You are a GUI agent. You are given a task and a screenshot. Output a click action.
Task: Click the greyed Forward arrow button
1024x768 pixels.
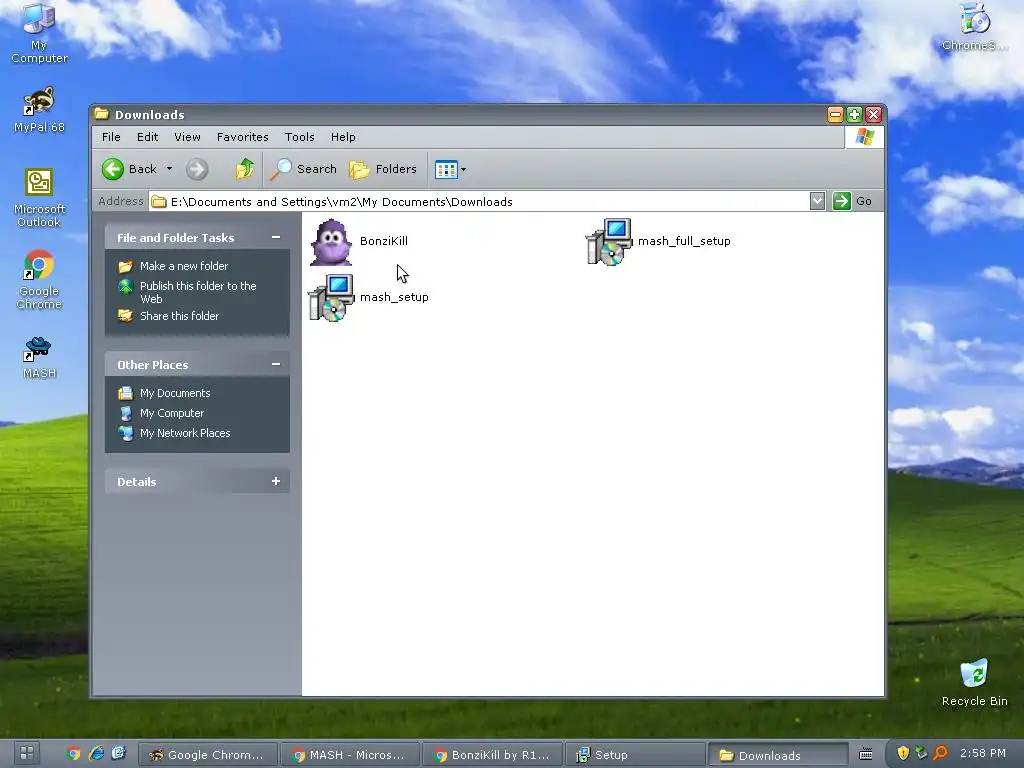(197, 169)
